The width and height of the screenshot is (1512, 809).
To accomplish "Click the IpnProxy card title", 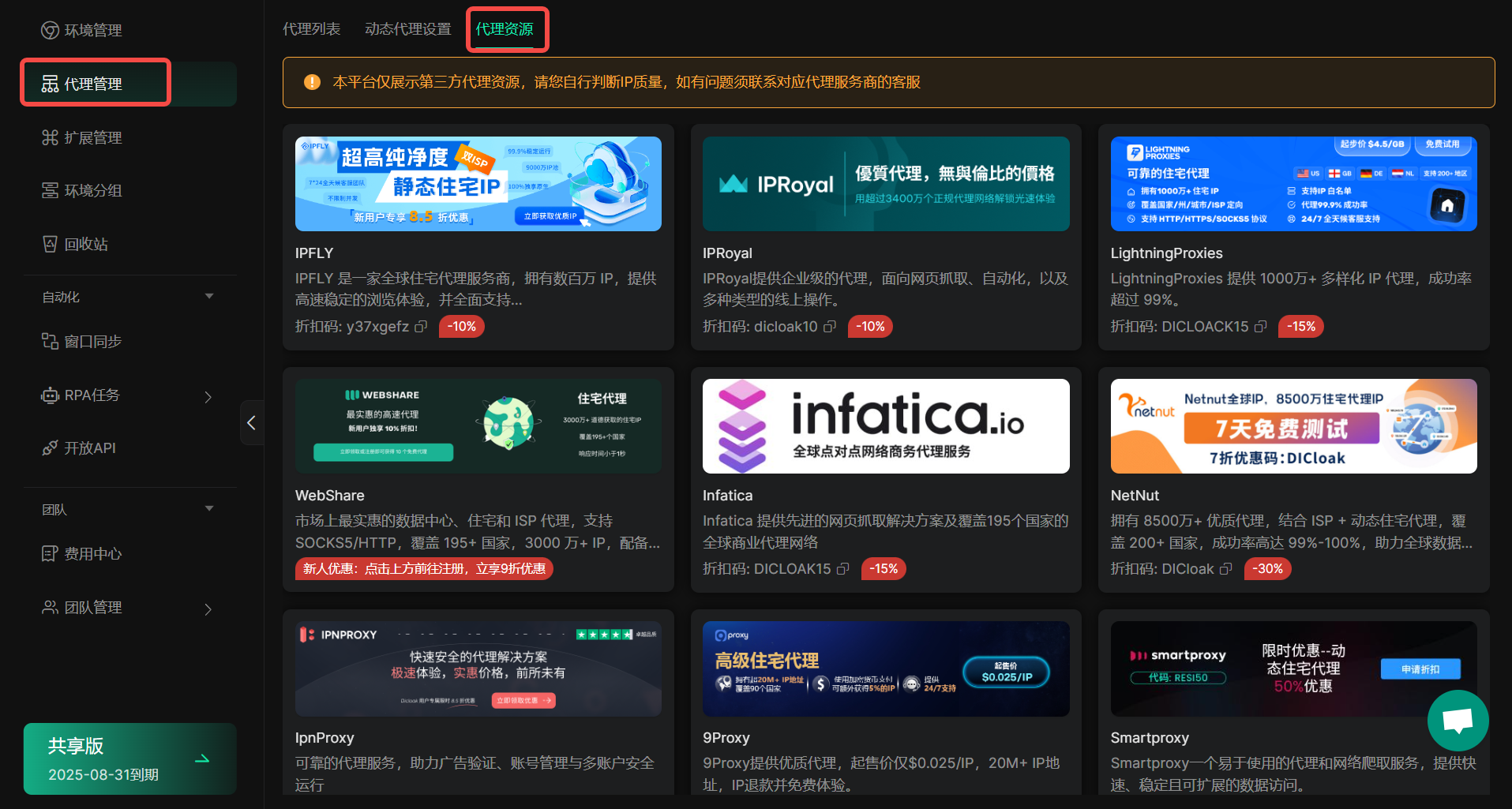I will point(325,738).
